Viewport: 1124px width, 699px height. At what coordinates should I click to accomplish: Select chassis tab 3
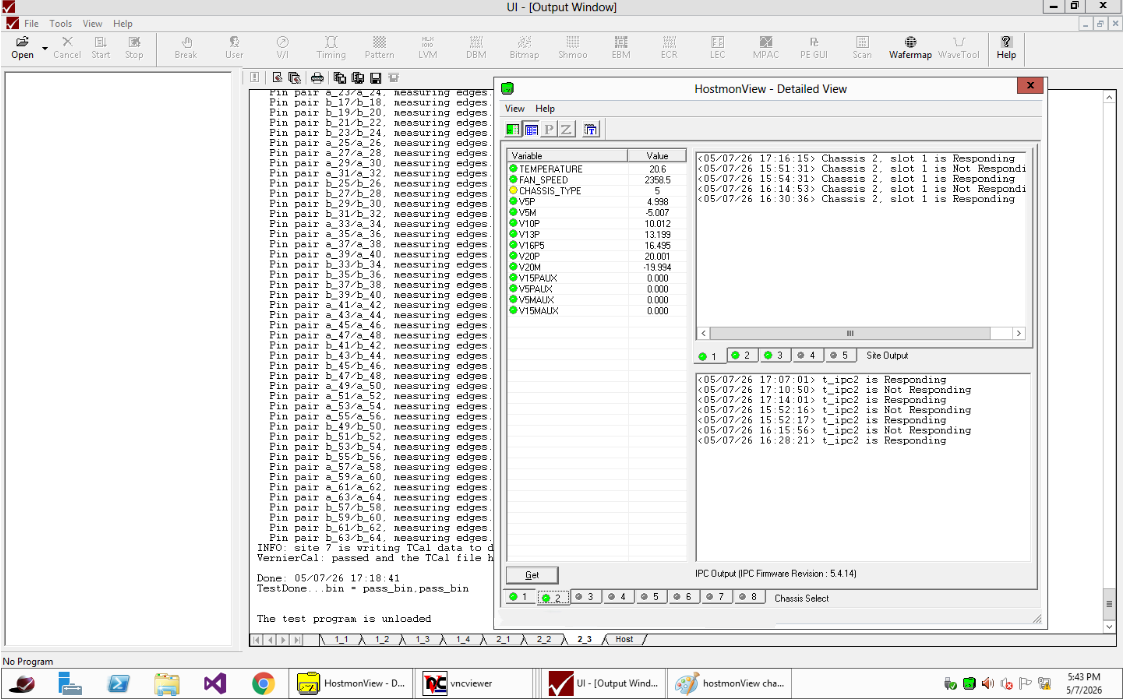586,596
